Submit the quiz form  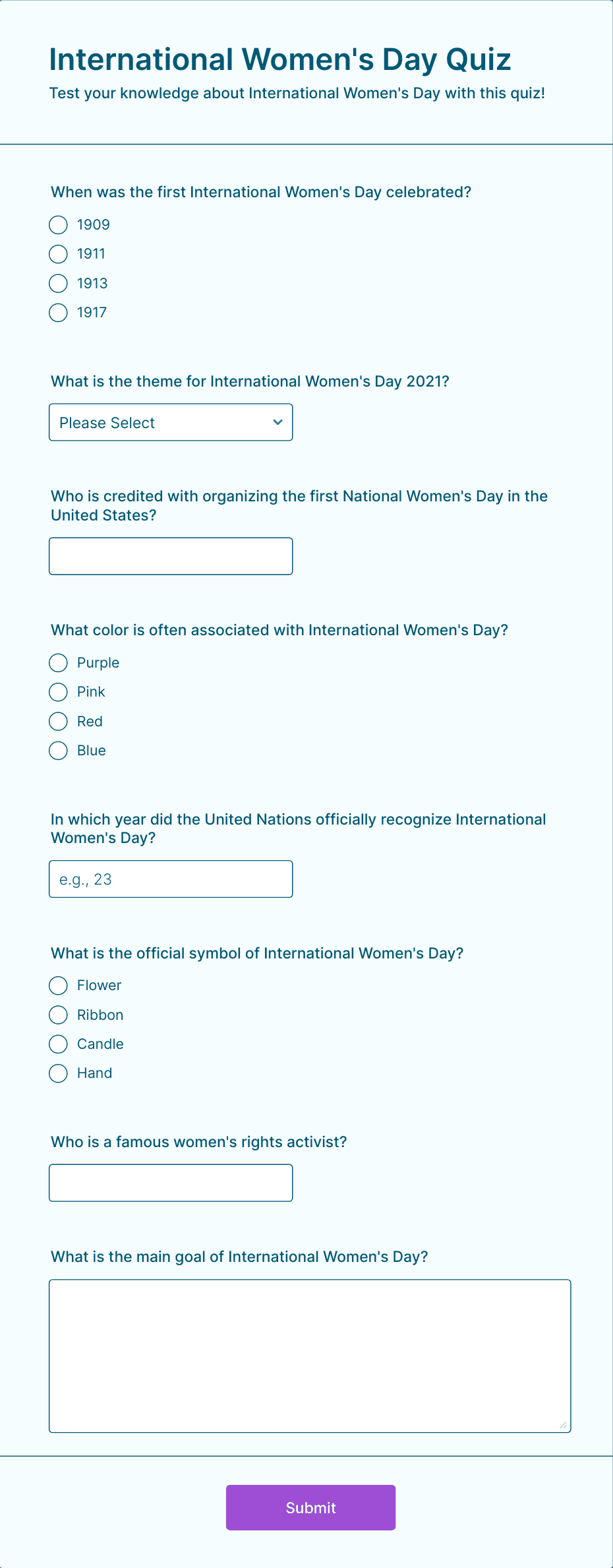point(310,1507)
